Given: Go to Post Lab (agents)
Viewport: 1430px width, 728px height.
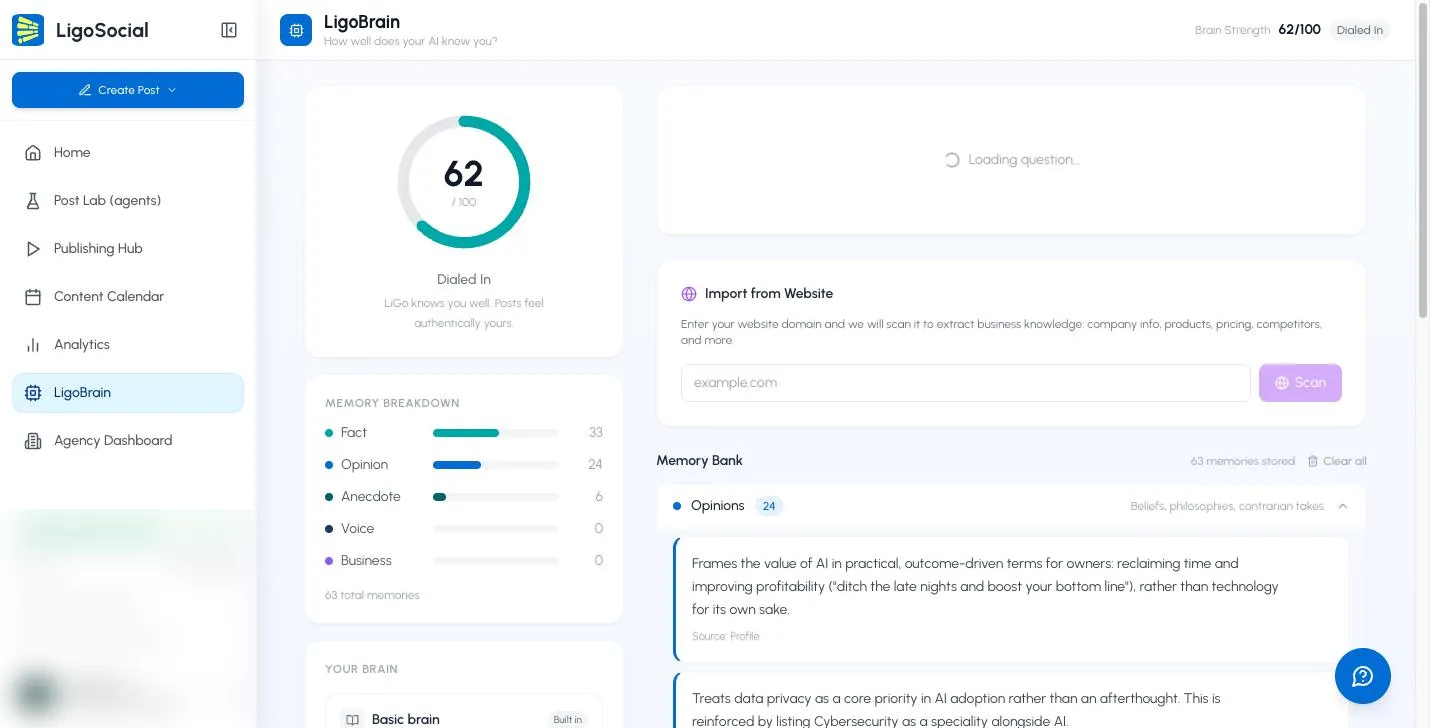Looking at the screenshot, I should [x=128, y=201].
